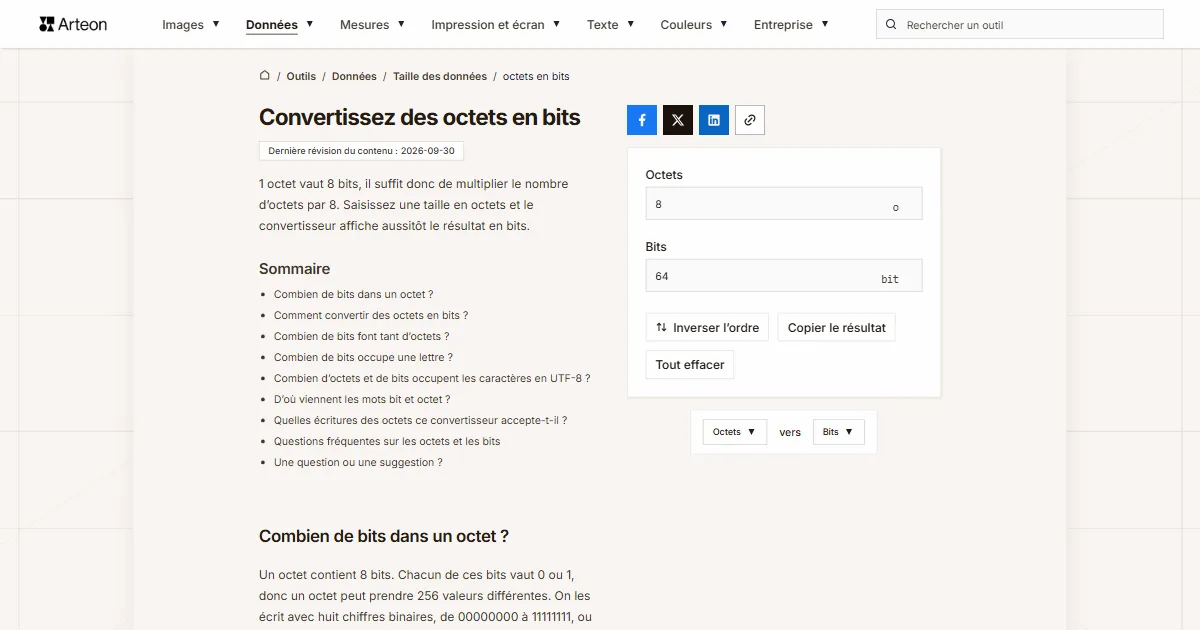This screenshot has width=1200, height=630.
Task: Expand the Couleurs menu
Action: pyautogui.click(x=694, y=25)
